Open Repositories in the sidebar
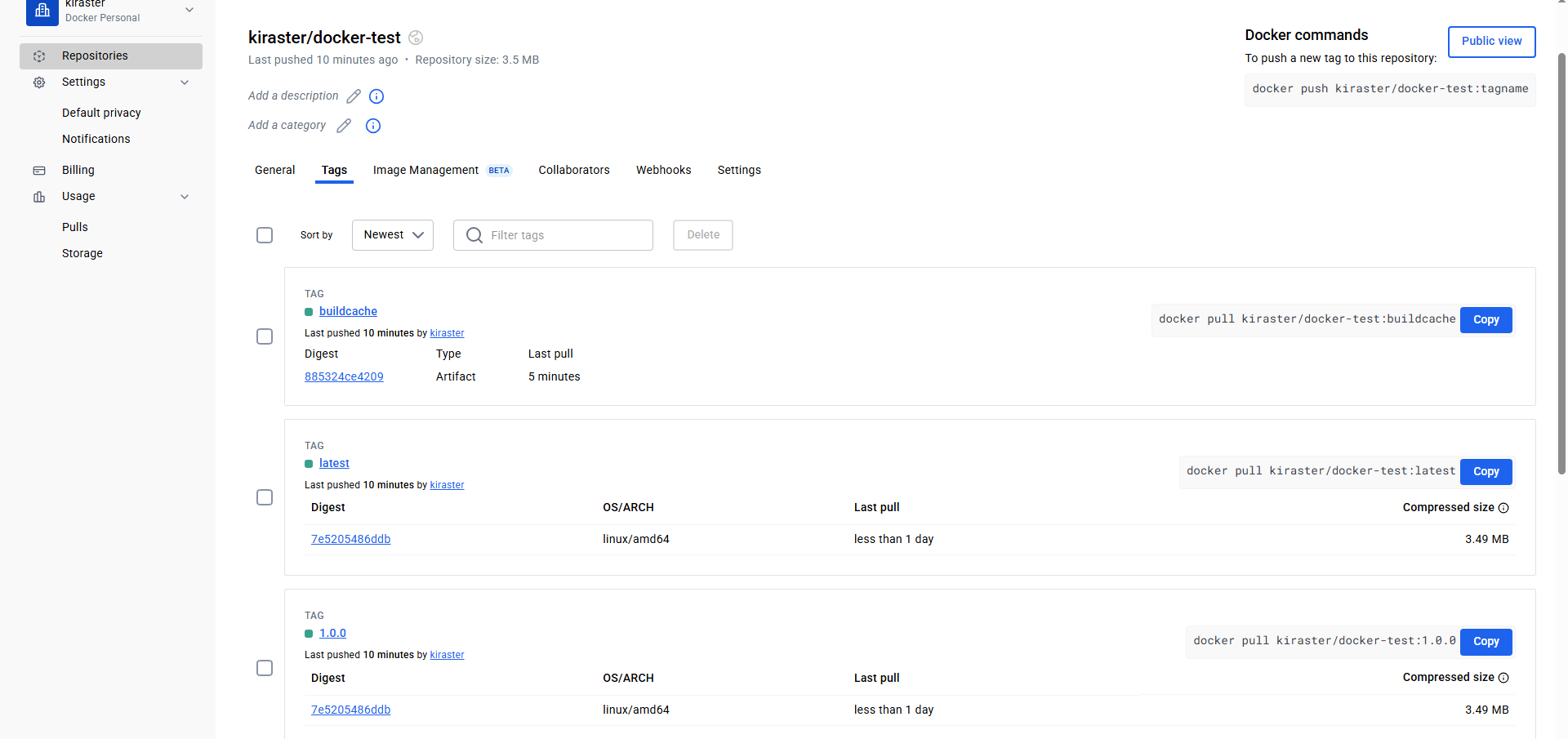Viewport: 1568px width, 739px height. pyautogui.click(x=111, y=56)
